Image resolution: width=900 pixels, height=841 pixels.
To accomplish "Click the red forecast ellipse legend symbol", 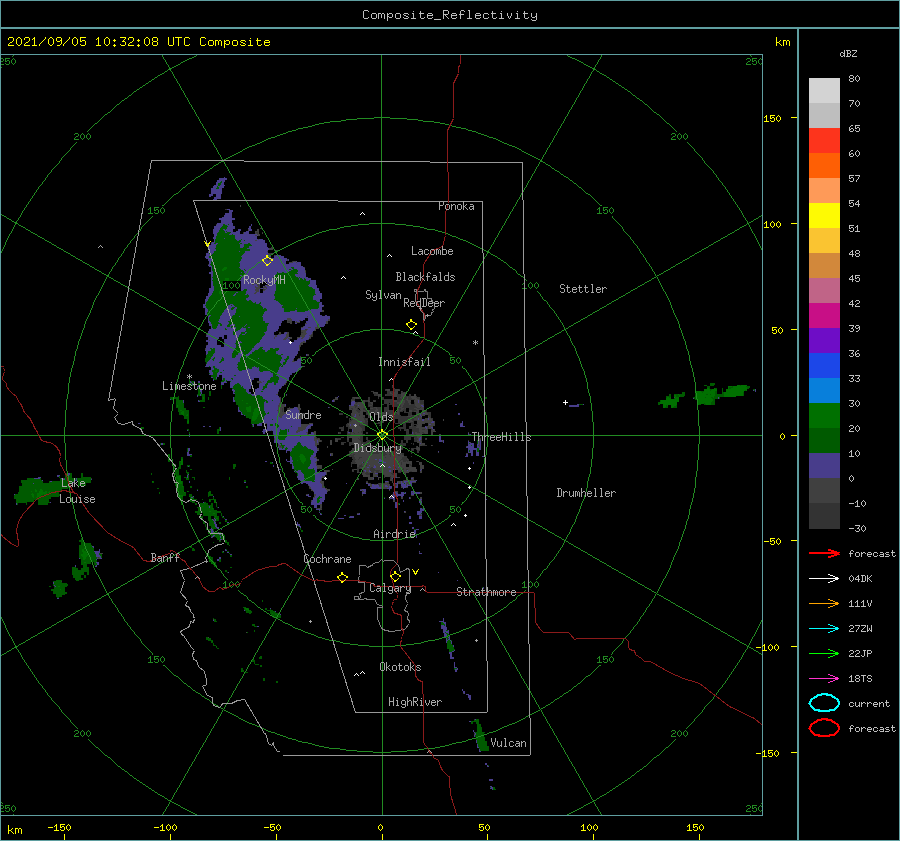I will tap(824, 728).
